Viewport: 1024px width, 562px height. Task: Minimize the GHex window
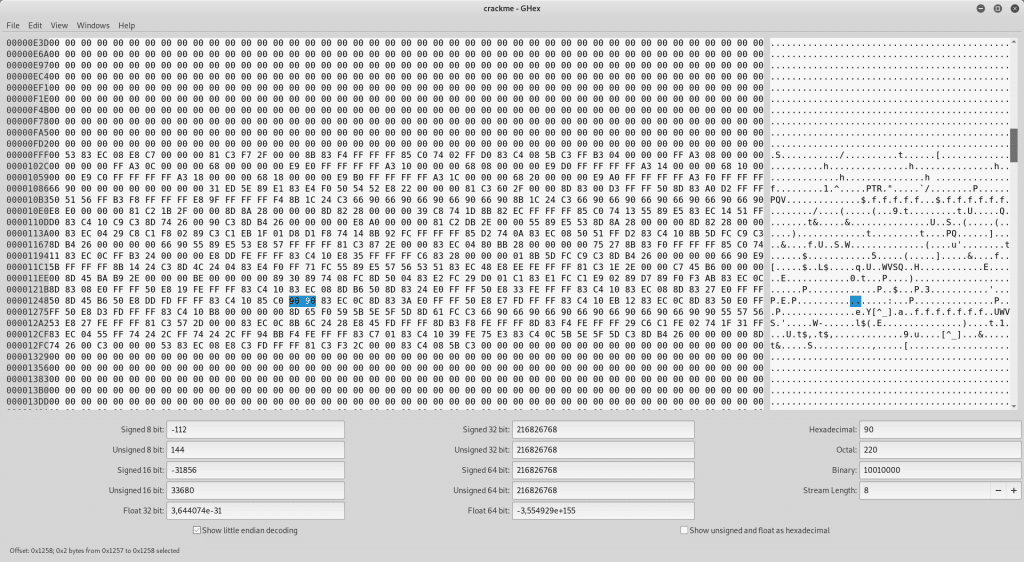pos(981,8)
